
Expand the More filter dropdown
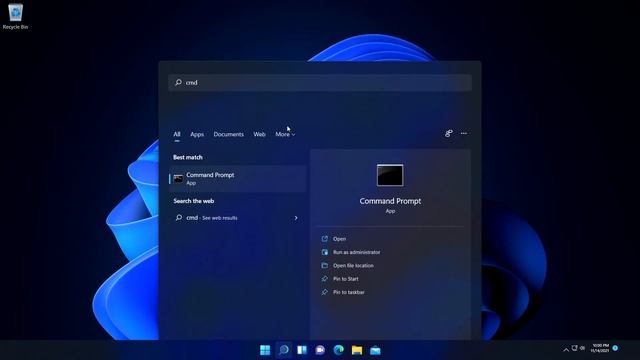click(x=285, y=134)
